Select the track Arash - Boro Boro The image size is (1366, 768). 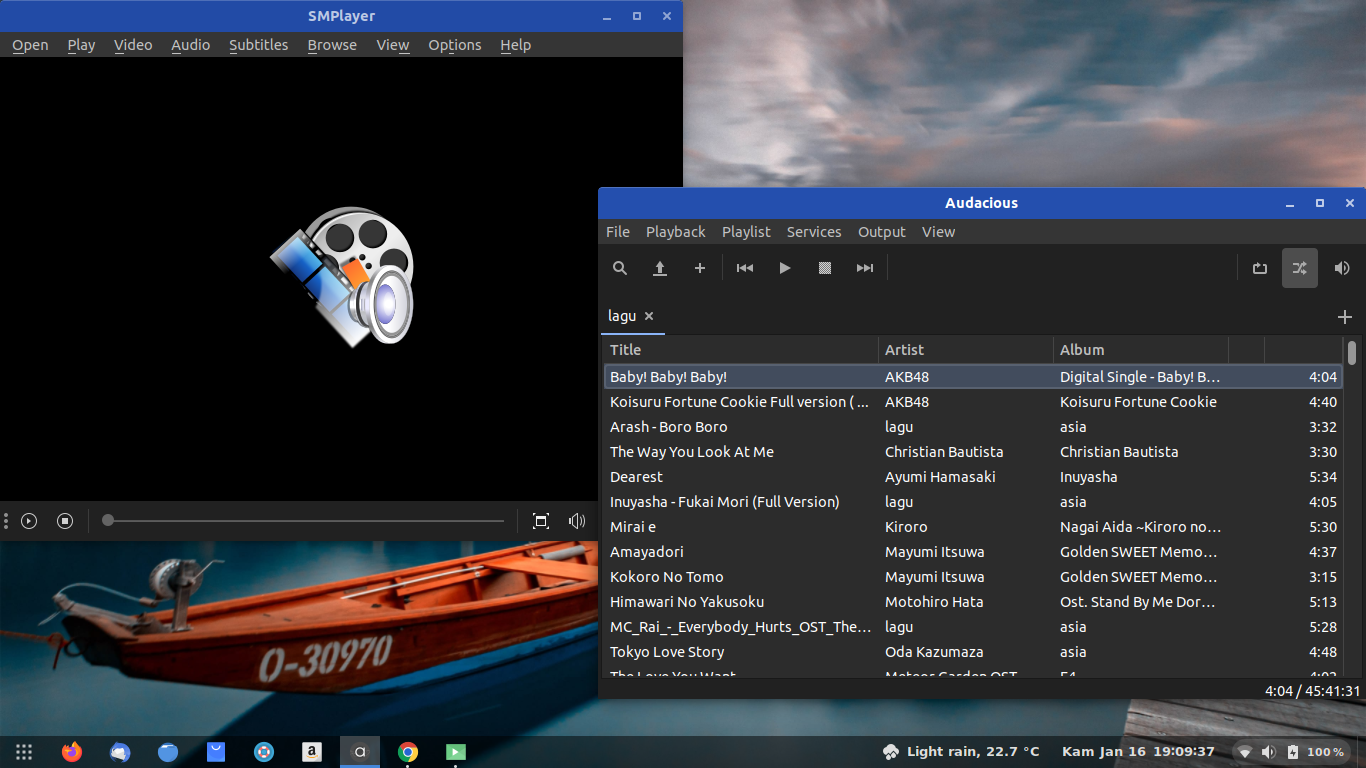(973, 427)
